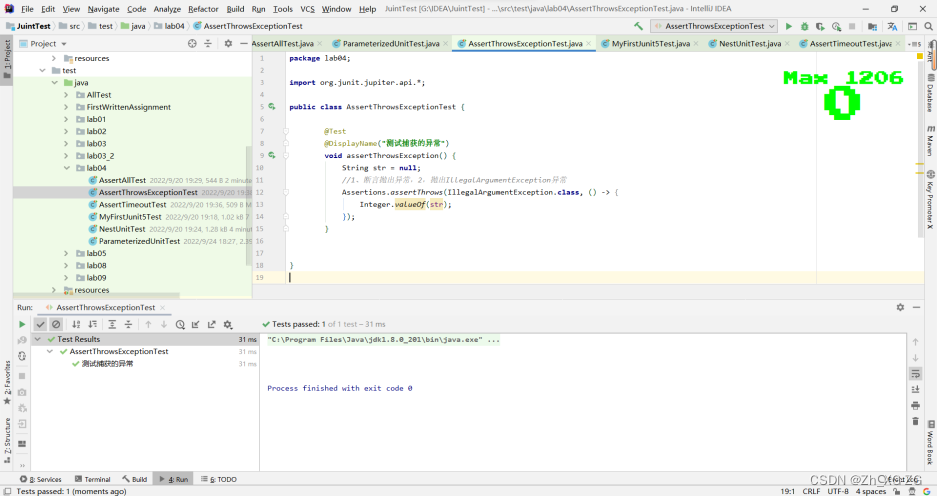937x496 pixels.
Task: Expand the lab05 folder
Action: (x=66, y=253)
